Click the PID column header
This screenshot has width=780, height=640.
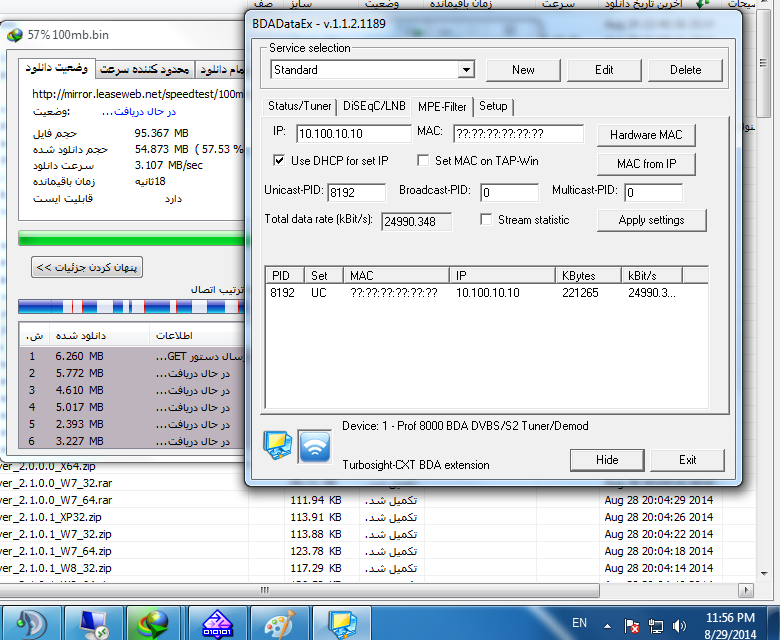point(285,275)
